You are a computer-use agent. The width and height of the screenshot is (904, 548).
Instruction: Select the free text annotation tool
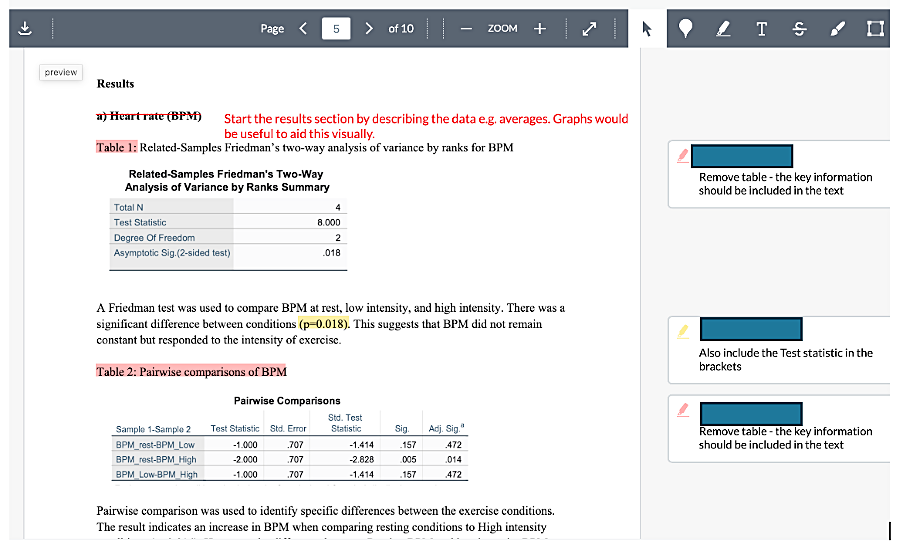pos(762,28)
